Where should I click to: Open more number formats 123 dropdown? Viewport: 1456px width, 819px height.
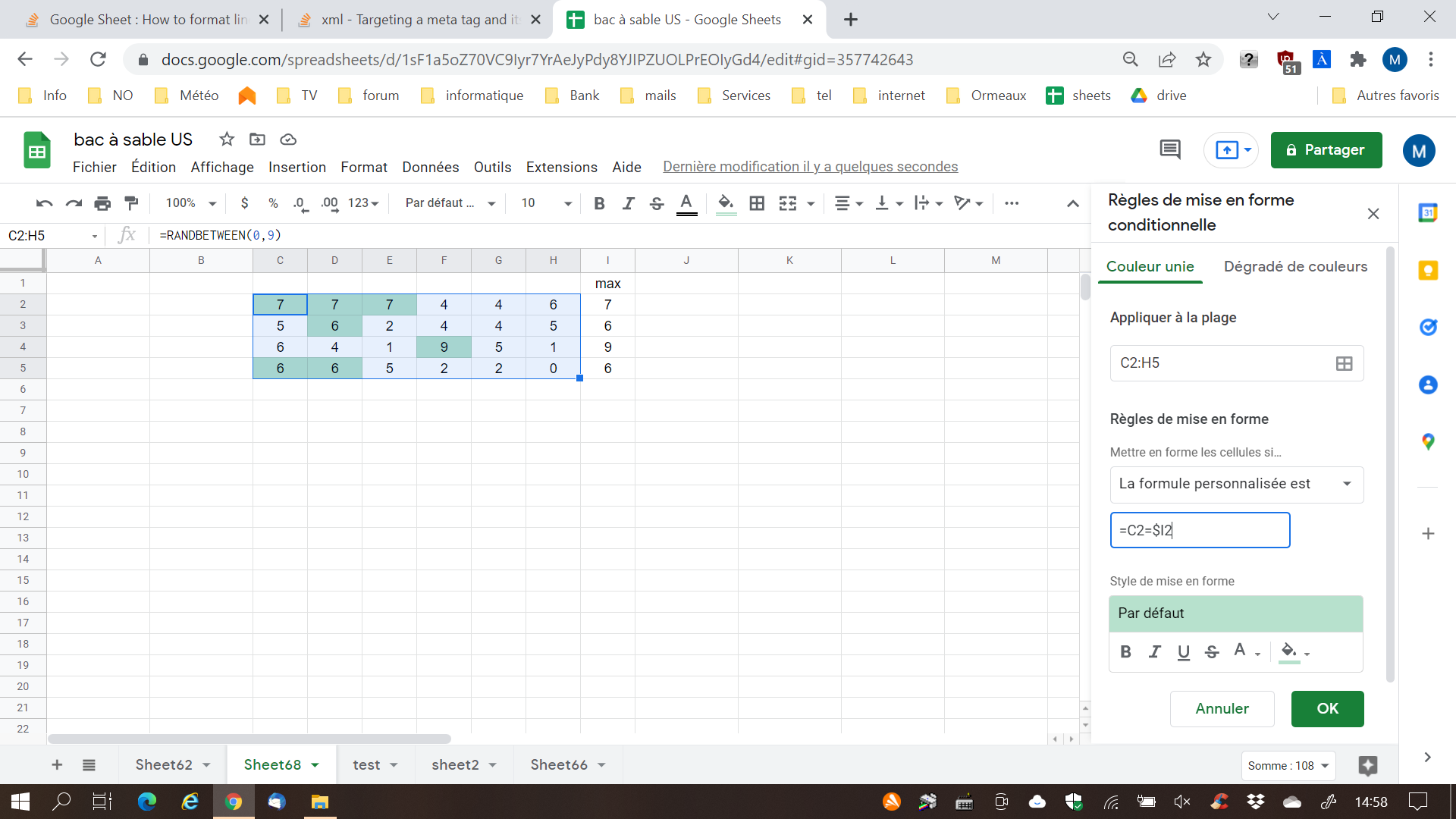pos(363,203)
